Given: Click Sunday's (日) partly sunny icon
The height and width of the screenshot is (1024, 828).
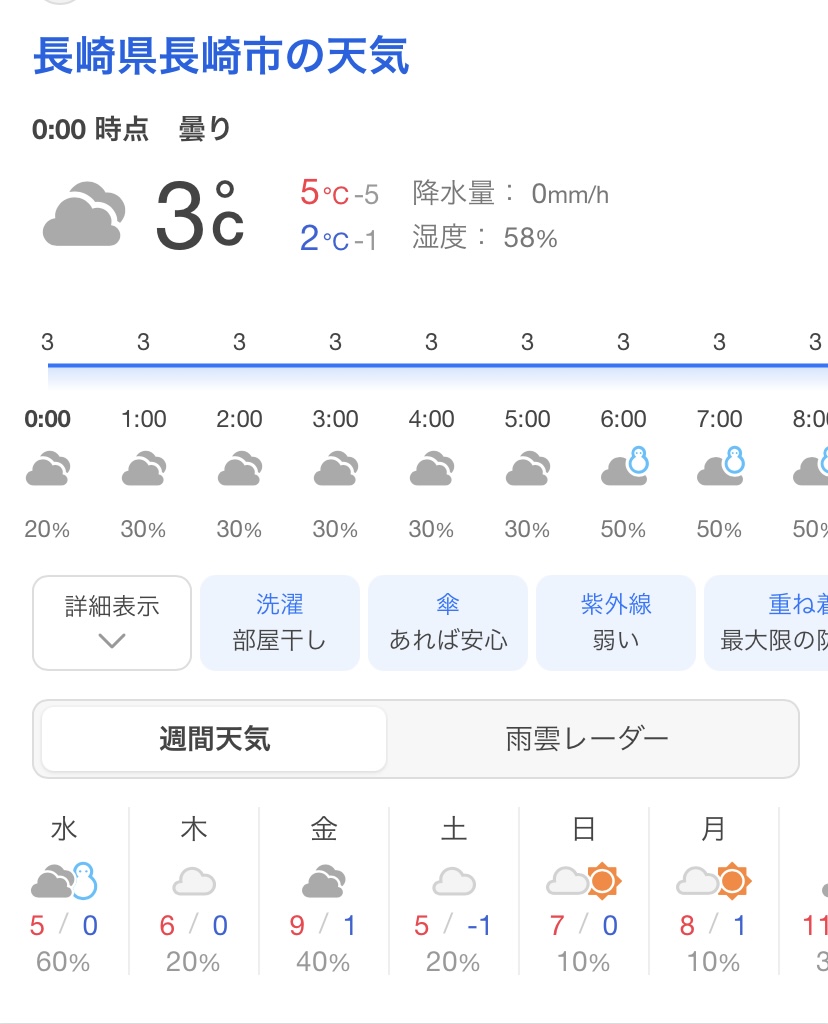Looking at the screenshot, I should coord(584,881).
